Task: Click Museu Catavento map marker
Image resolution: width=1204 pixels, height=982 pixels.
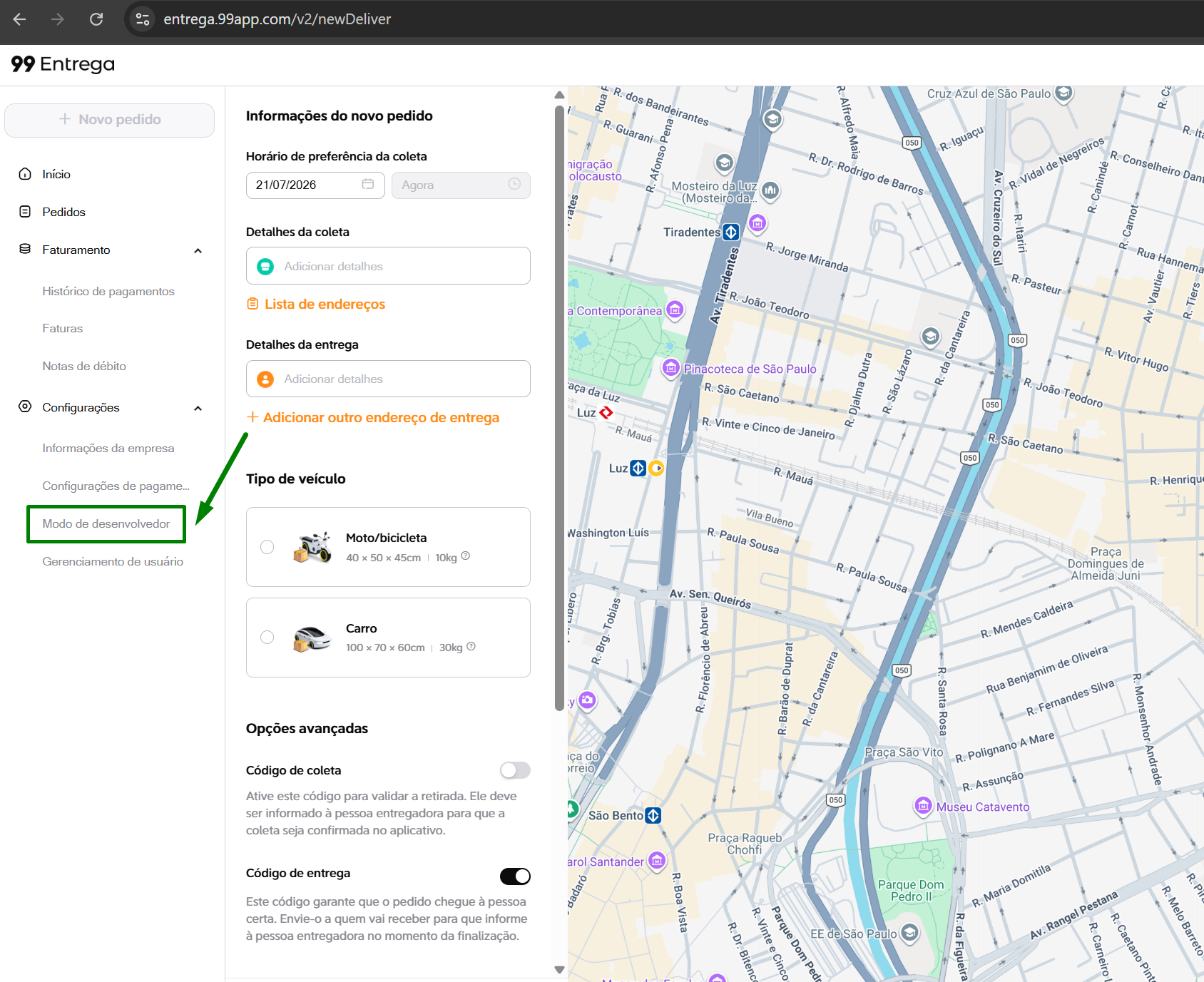Action: [923, 806]
